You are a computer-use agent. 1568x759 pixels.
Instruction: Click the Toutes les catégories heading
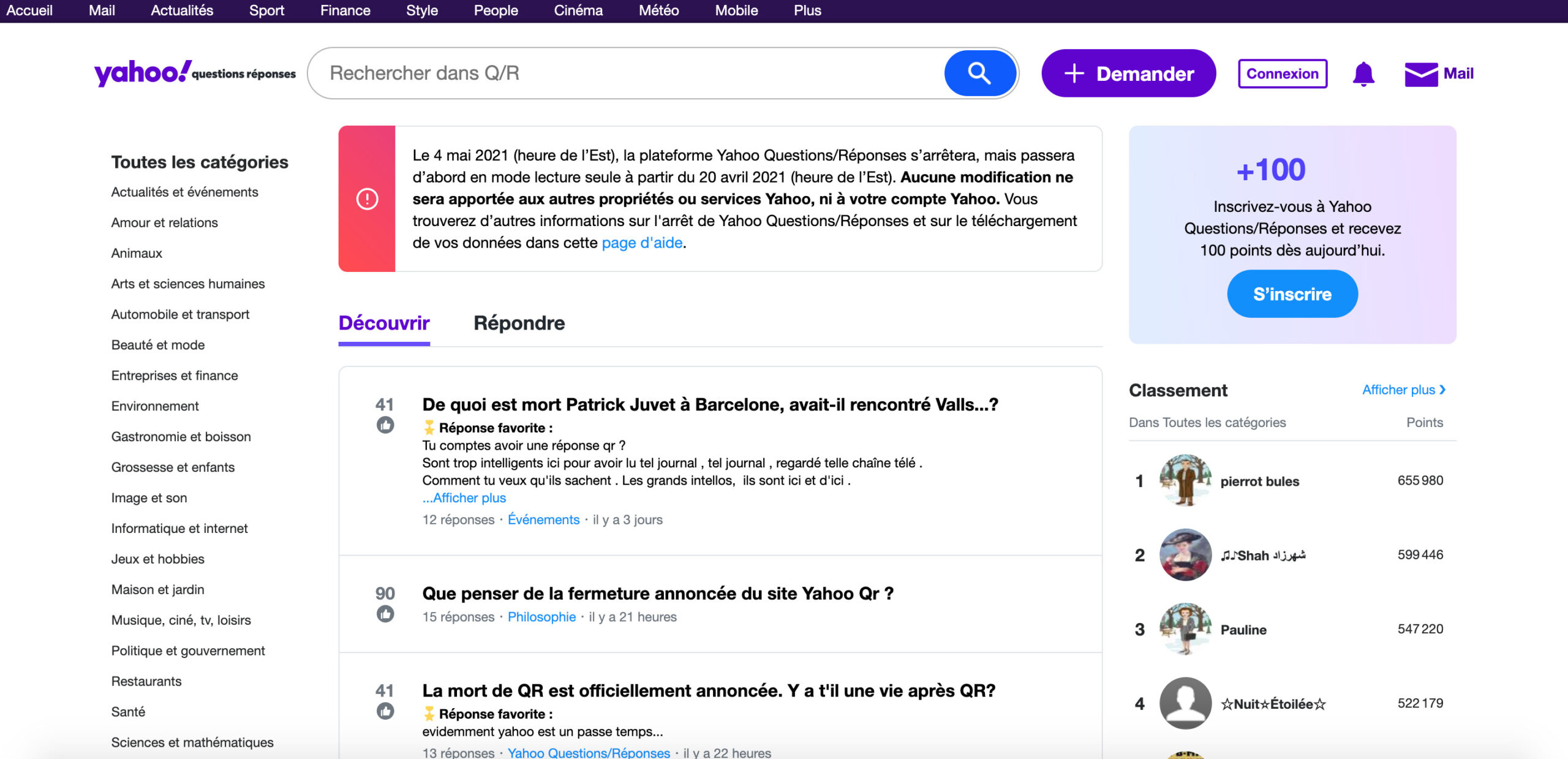(200, 162)
